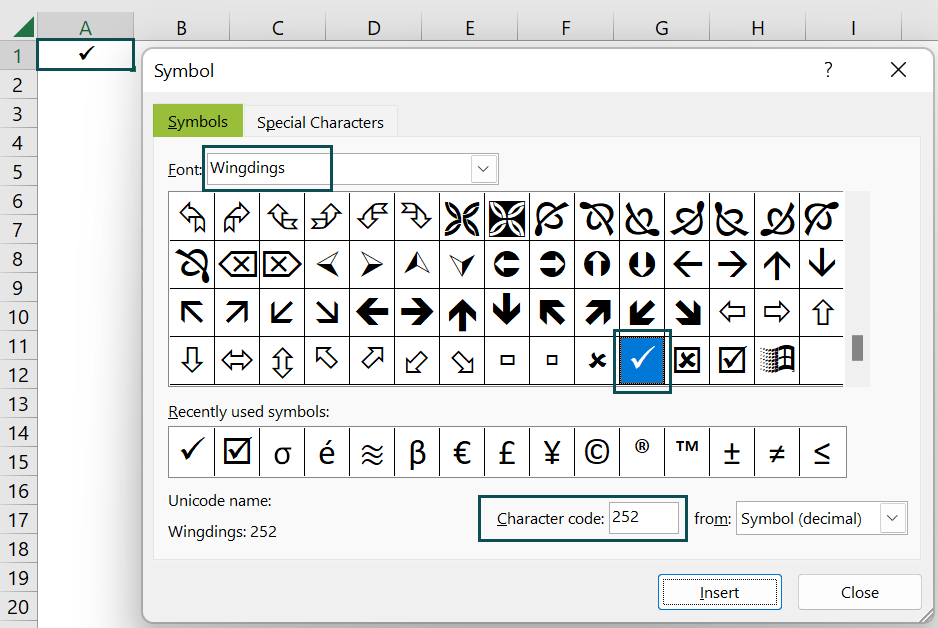Pick pound £ in recently used symbols
Image resolution: width=938 pixels, height=628 pixels.
507,452
